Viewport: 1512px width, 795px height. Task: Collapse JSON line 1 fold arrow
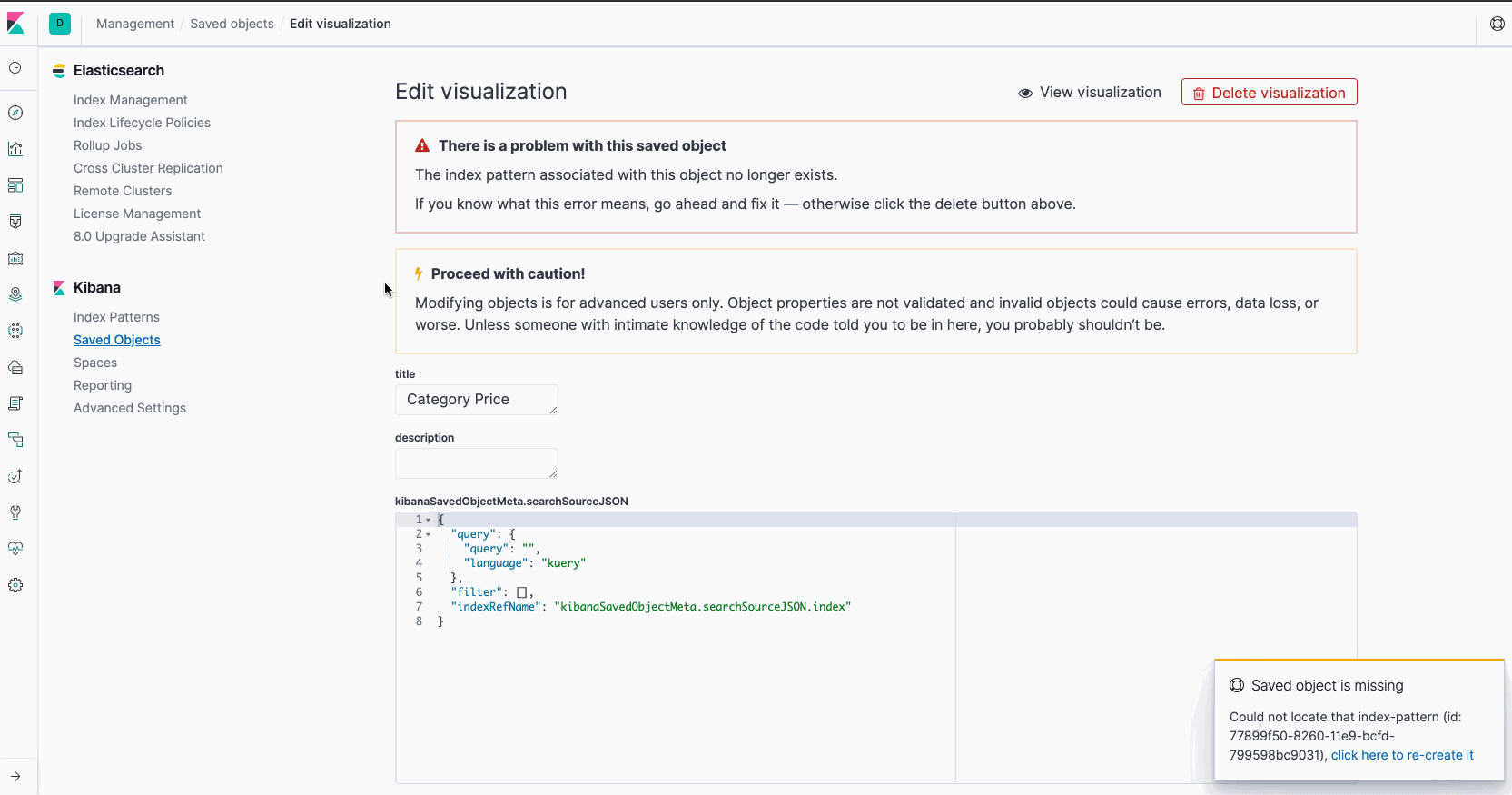pos(429,520)
